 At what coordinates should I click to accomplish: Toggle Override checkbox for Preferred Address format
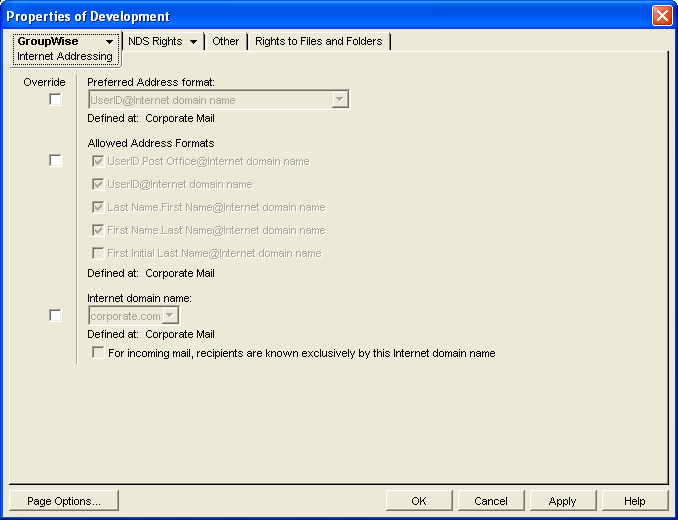click(55, 100)
